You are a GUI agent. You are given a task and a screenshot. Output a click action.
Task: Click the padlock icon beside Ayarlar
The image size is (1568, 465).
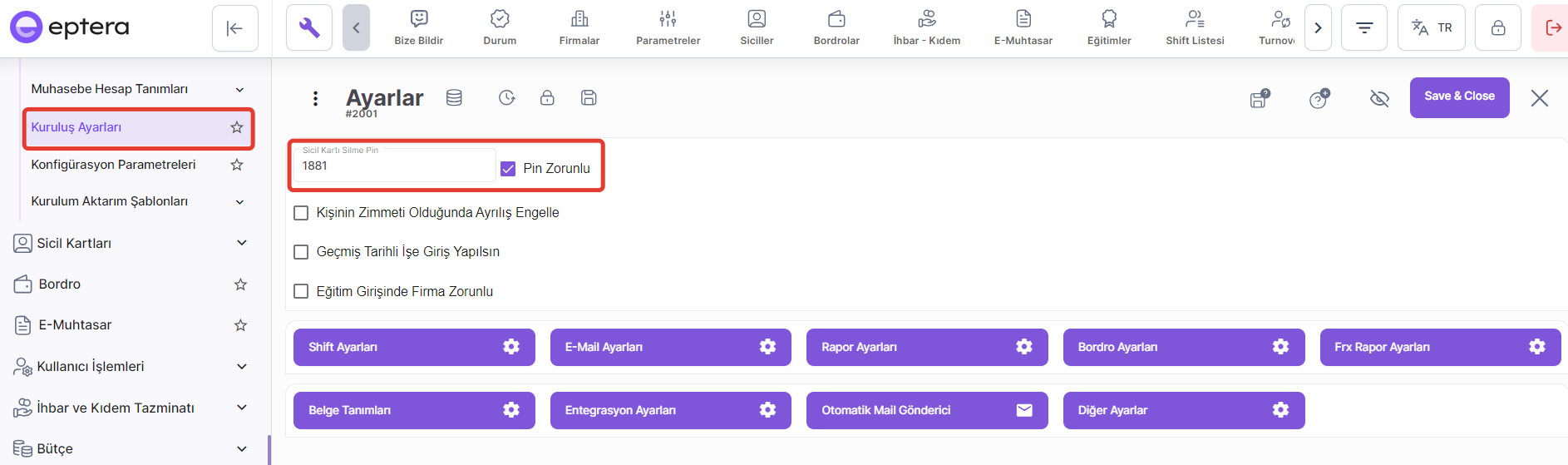[547, 98]
